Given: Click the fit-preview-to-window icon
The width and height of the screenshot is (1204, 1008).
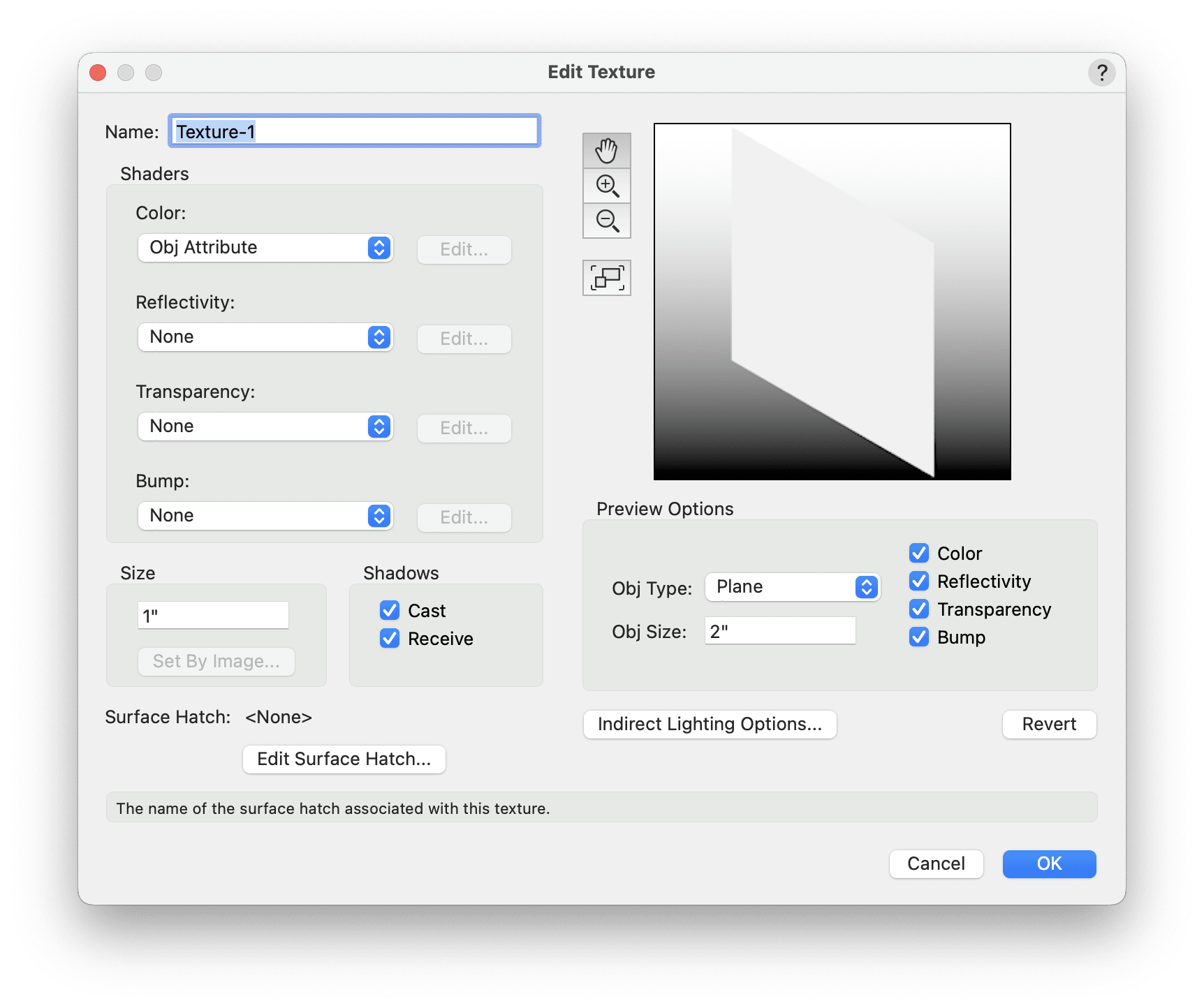Looking at the screenshot, I should (606, 277).
